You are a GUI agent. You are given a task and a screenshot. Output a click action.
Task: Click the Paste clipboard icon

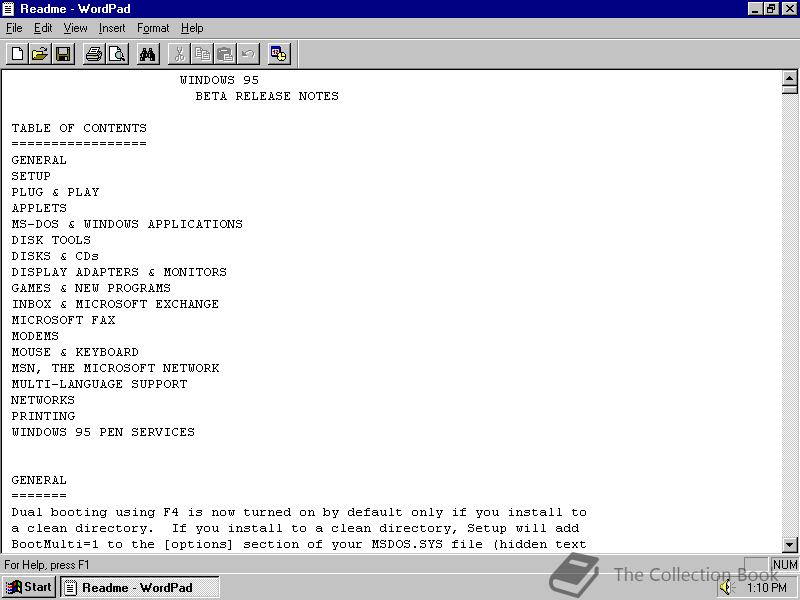click(x=225, y=54)
